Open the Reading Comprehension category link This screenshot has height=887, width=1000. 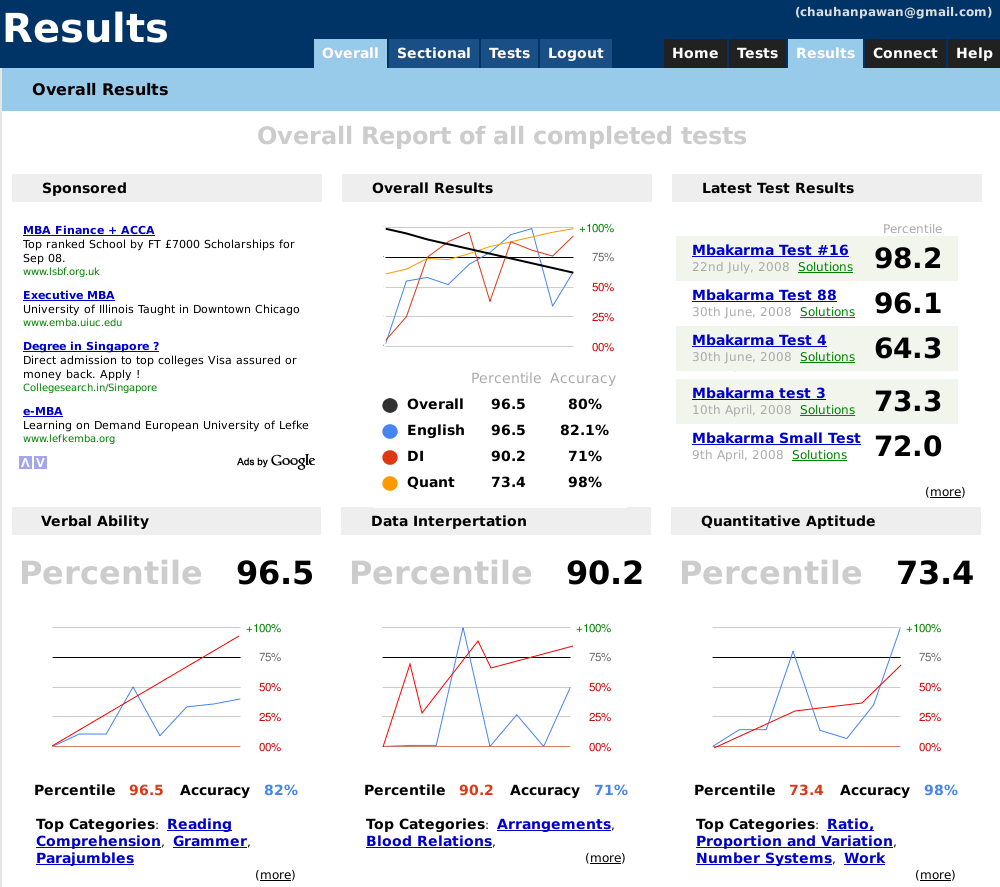tap(199, 825)
